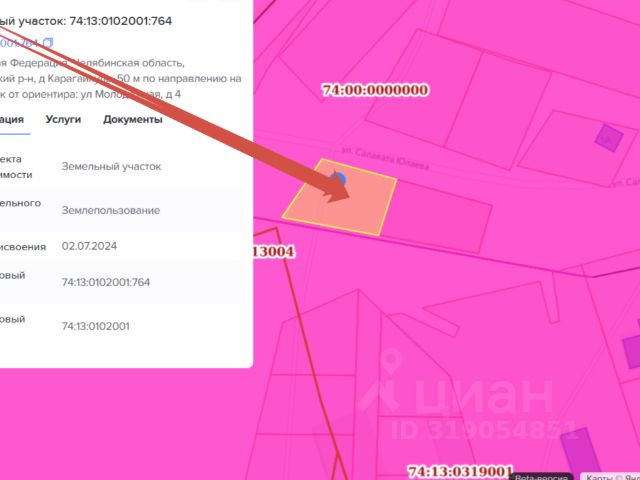Click the Beta-версия badge
This screenshot has height=480, width=640.
[x=541, y=476]
